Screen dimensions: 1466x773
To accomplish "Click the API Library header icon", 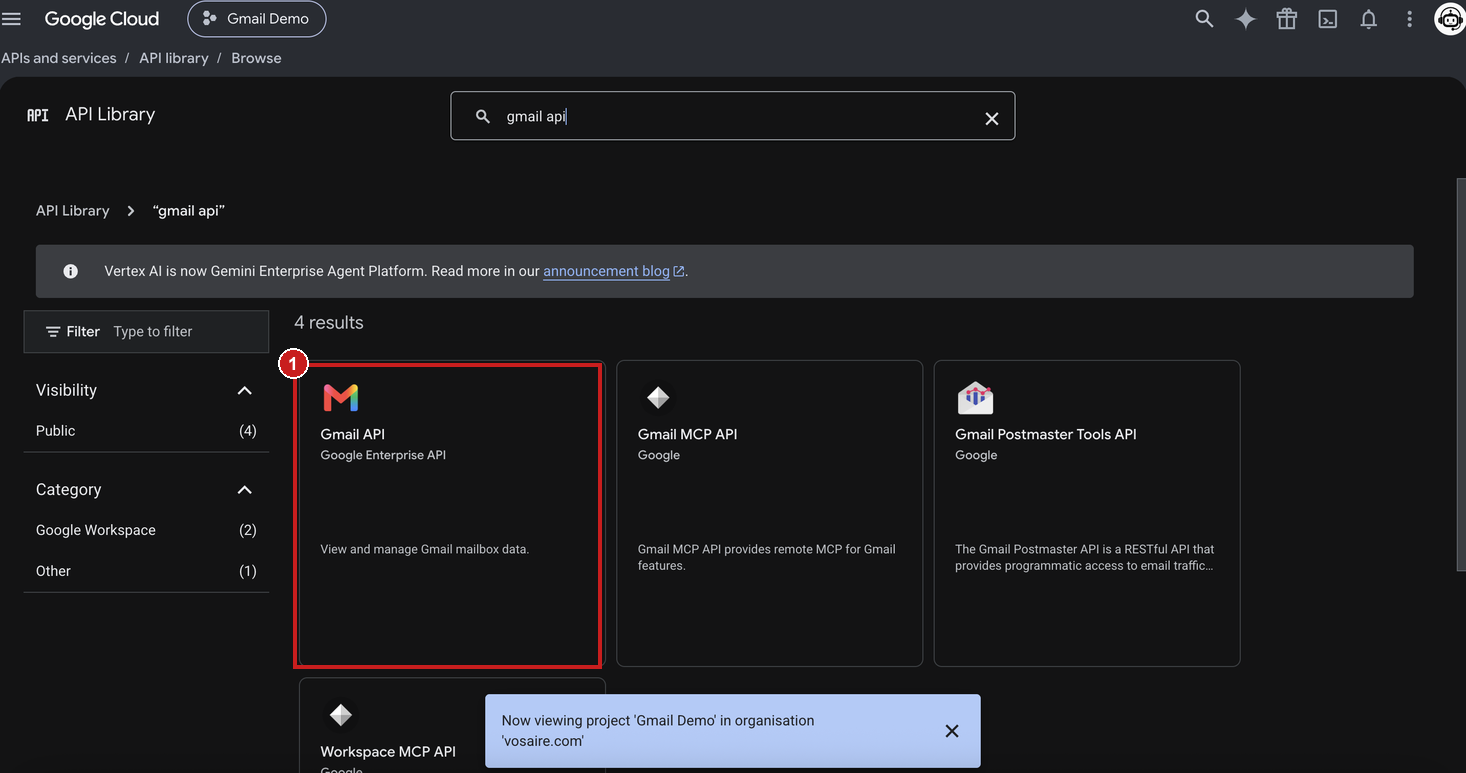I will point(38,115).
